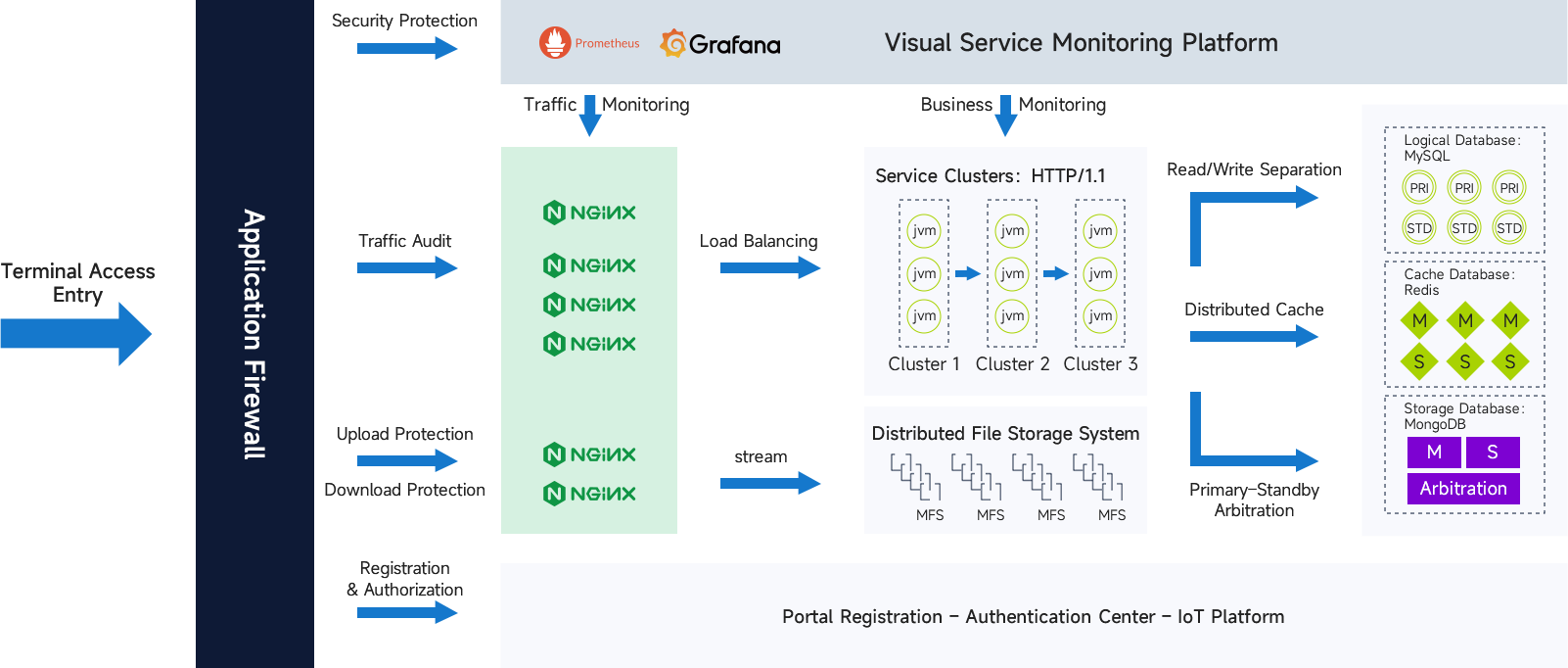This screenshot has height=668, width=1568.
Task: Click the Business Monitoring label text
Action: [1013, 105]
